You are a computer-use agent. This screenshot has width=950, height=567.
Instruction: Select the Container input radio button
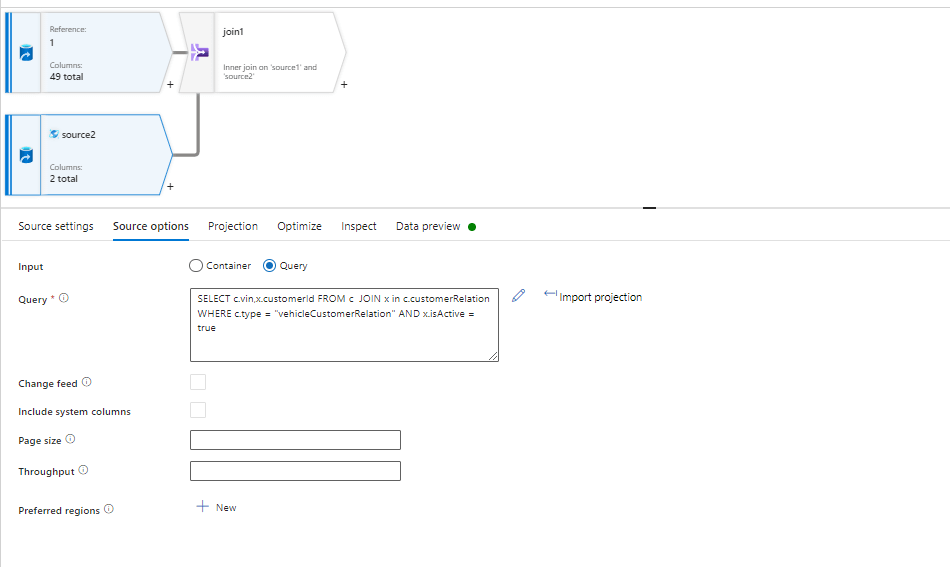(196, 266)
